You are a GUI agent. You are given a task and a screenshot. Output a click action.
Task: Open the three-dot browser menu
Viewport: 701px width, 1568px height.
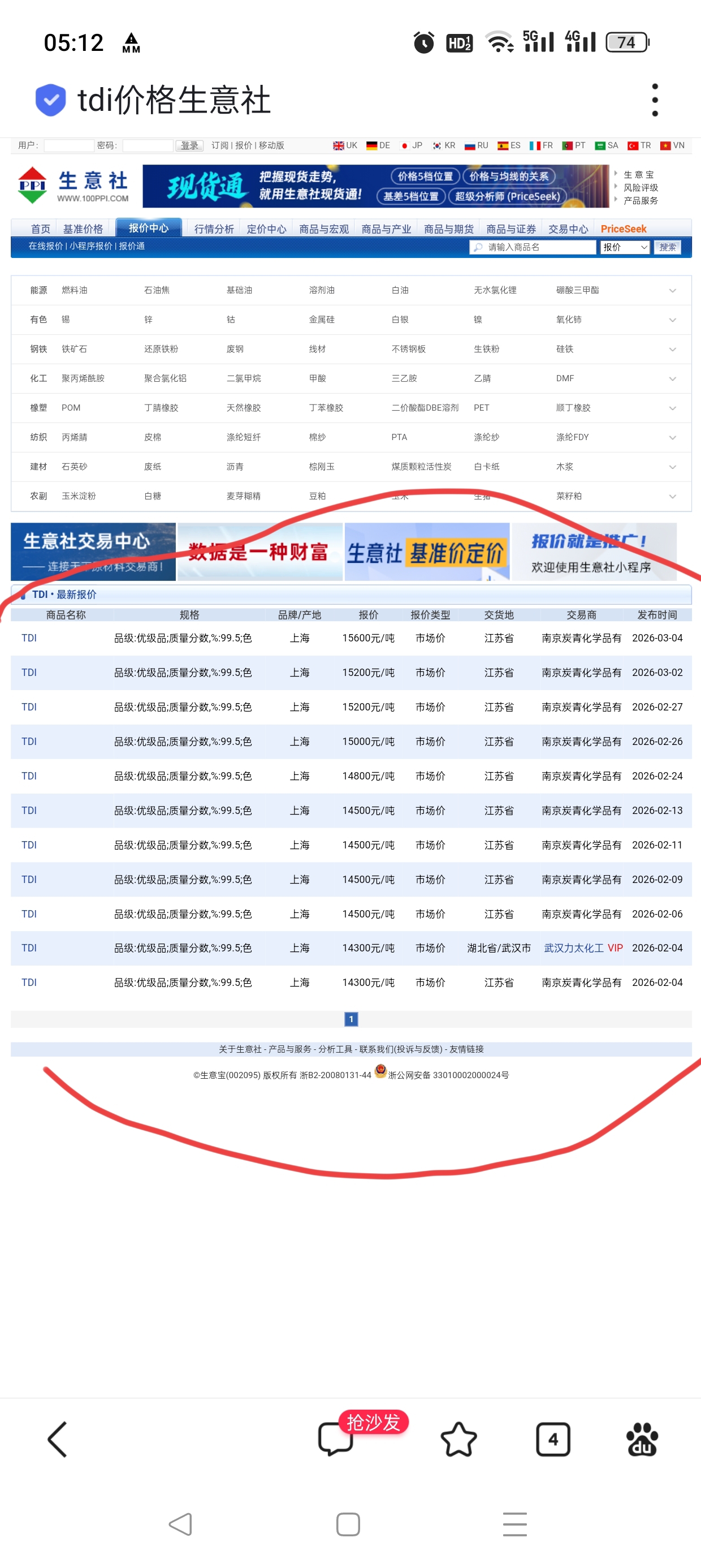[x=655, y=100]
